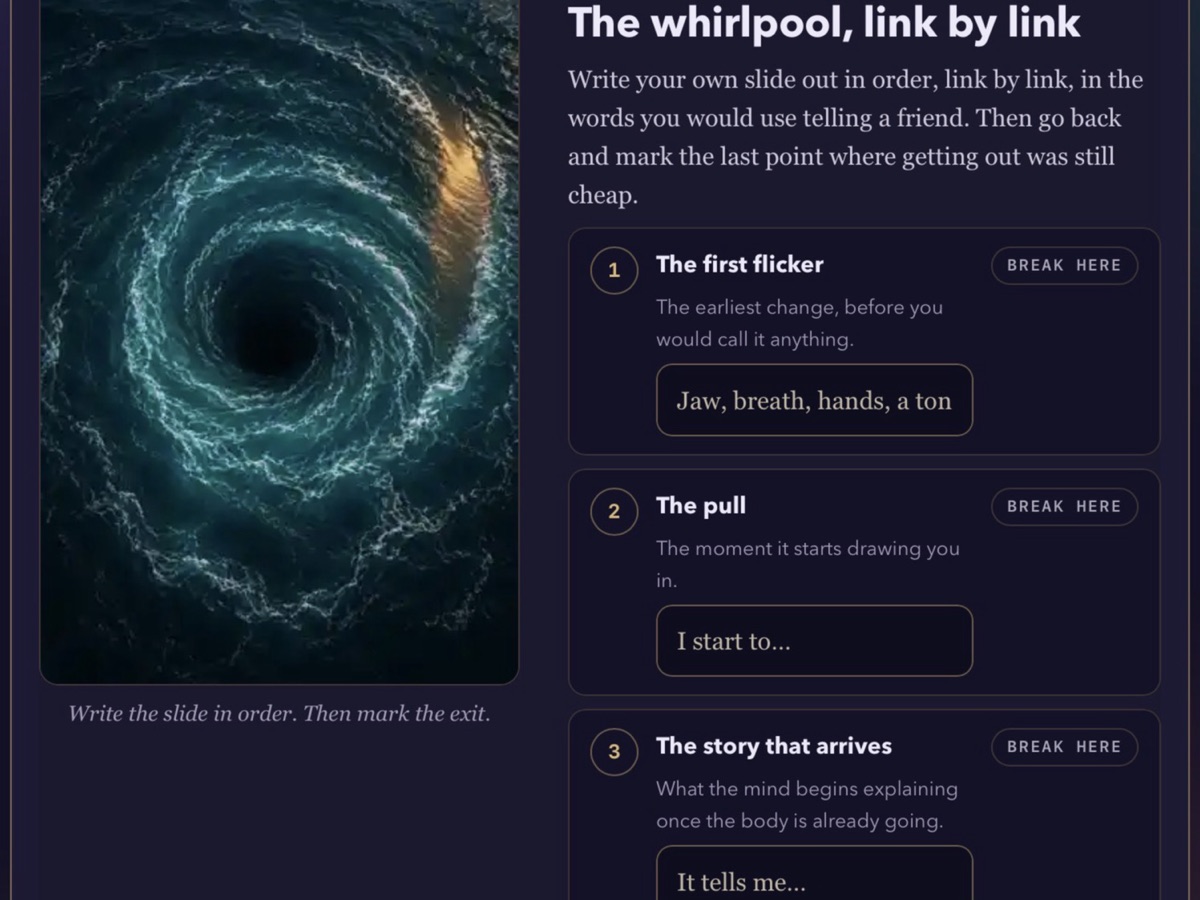Click the step 3 number badge
Viewport: 1200px width, 900px height.
614,753
